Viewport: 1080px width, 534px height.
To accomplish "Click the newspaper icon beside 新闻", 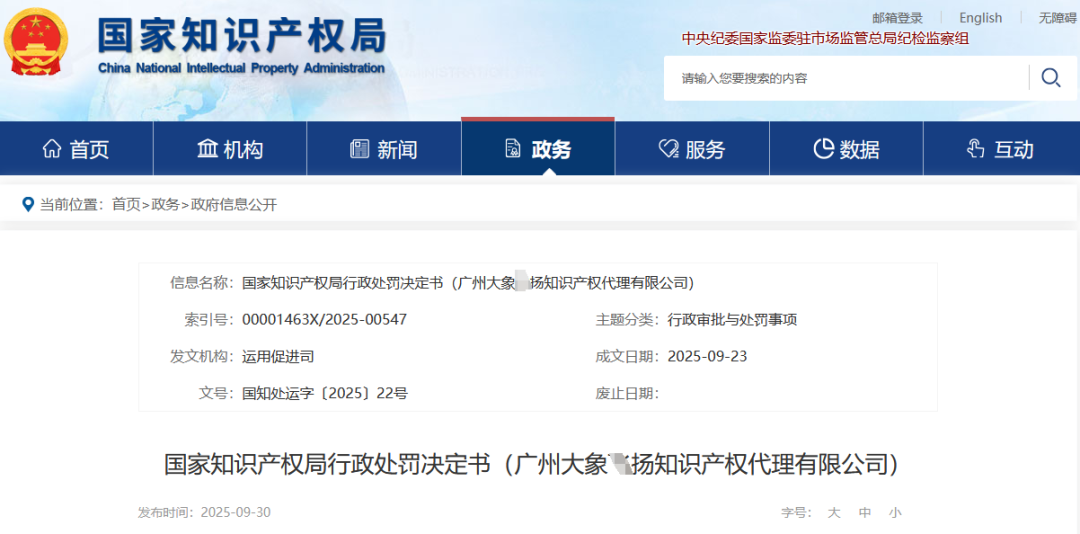I will 360,149.
